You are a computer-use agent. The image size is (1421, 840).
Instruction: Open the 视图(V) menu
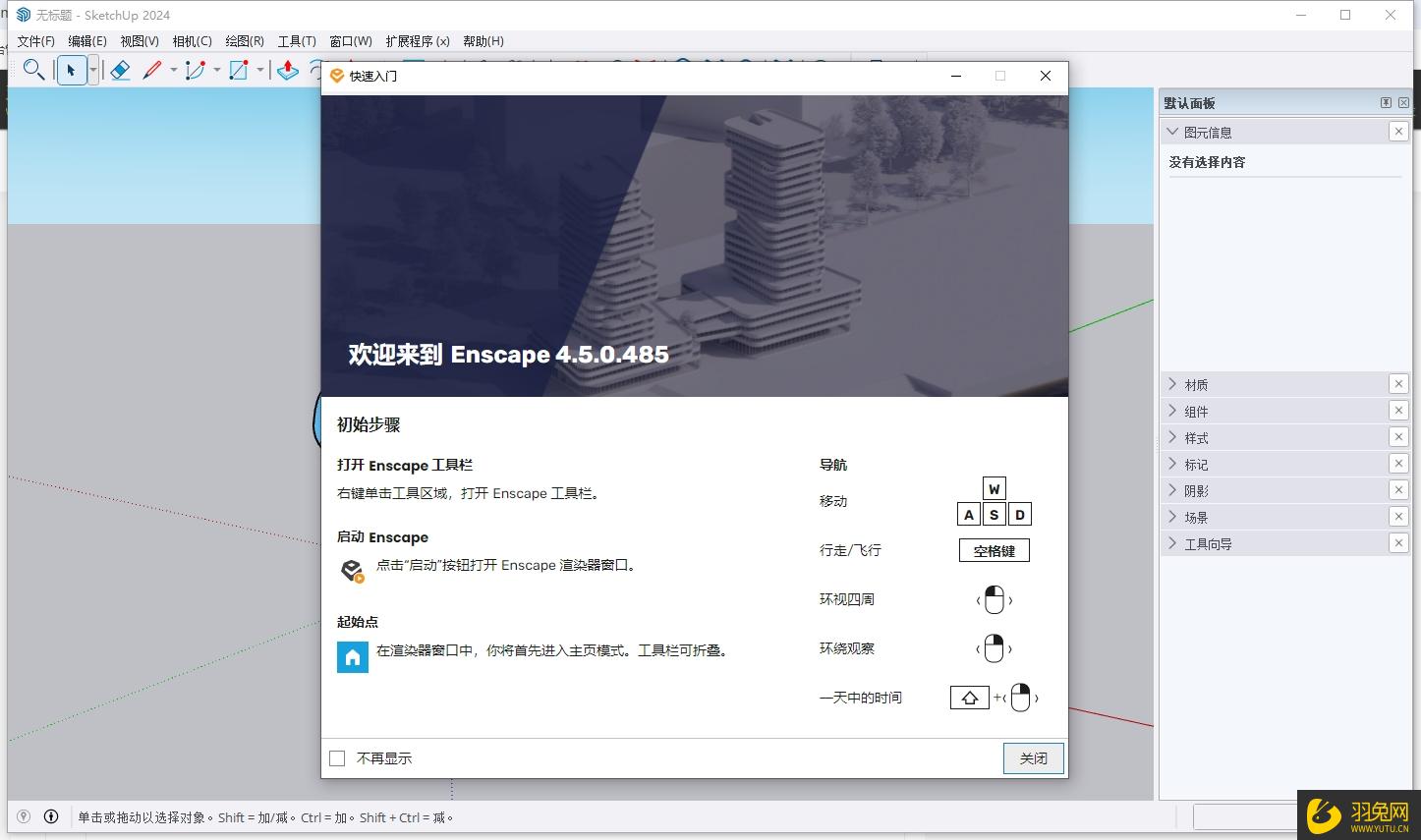[140, 41]
